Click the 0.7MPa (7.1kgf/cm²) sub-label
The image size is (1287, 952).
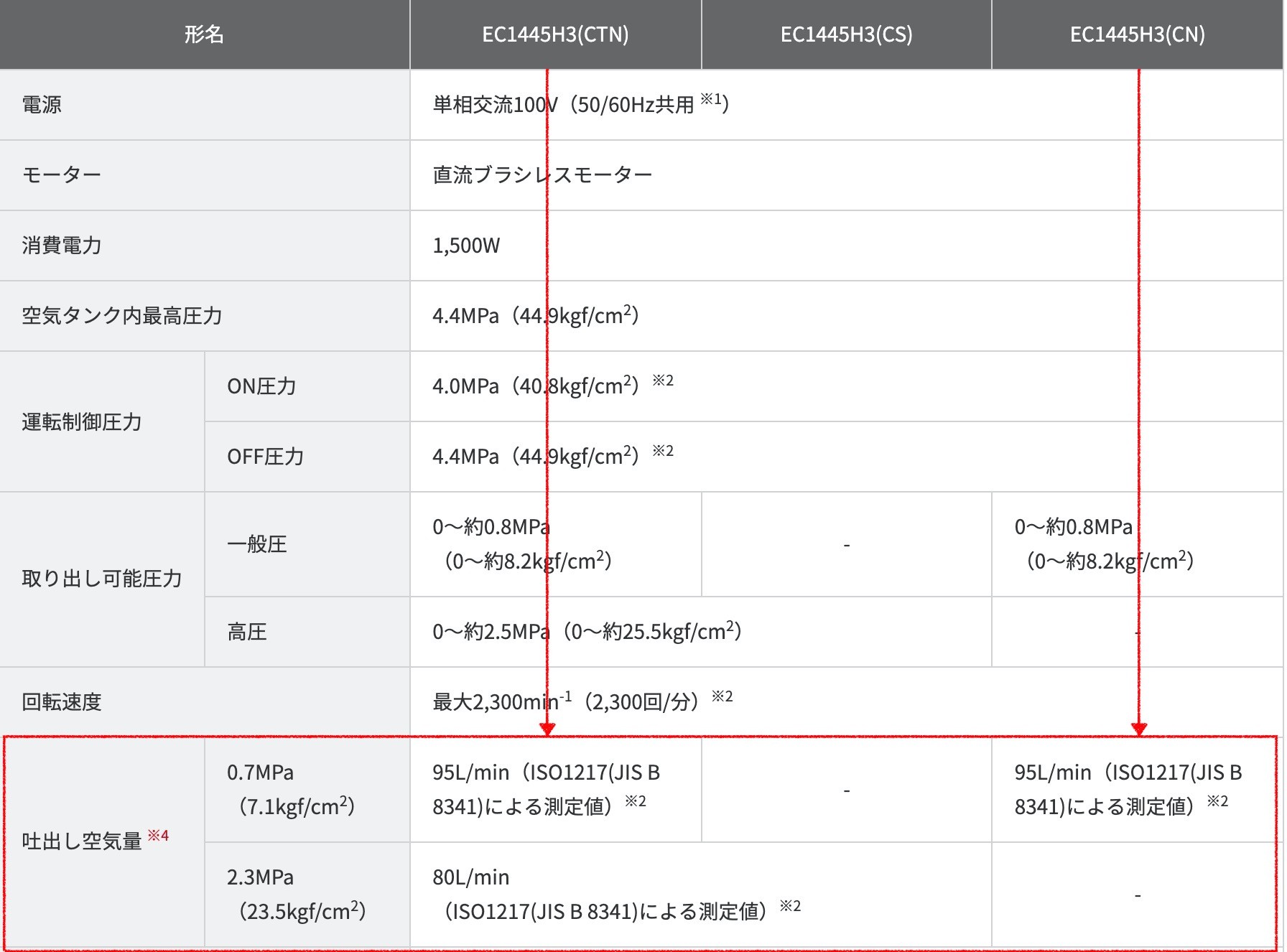click(x=291, y=790)
